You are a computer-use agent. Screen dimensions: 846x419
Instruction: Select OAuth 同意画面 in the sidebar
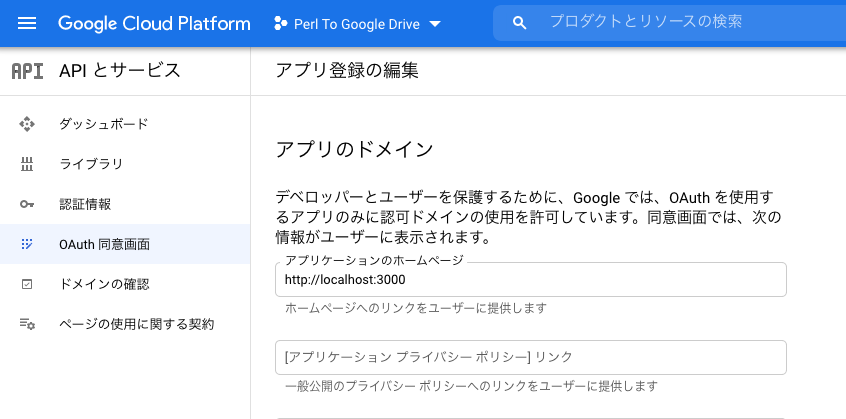point(125,244)
